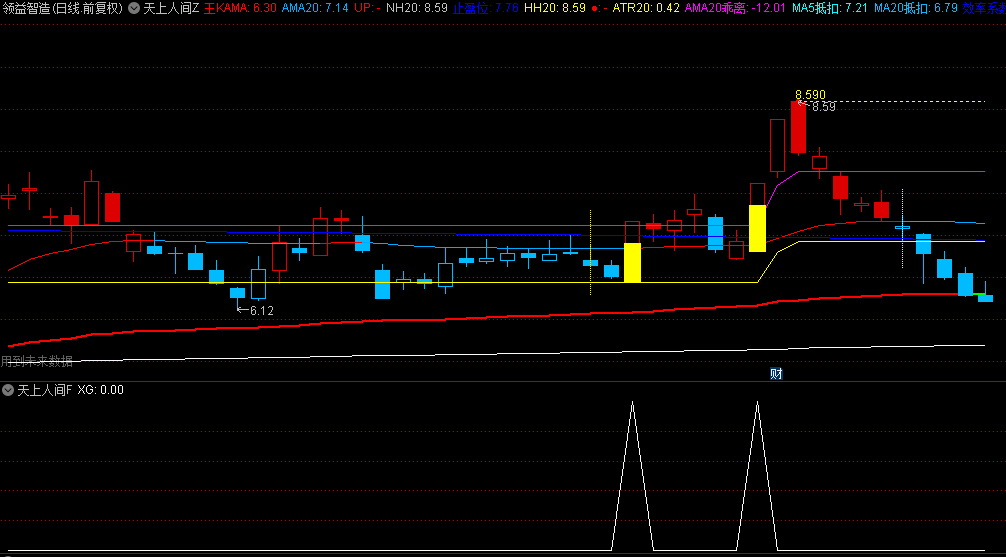The height and width of the screenshot is (557, 1006).
Task: Click the second XG signal spike
Action: 757,475
